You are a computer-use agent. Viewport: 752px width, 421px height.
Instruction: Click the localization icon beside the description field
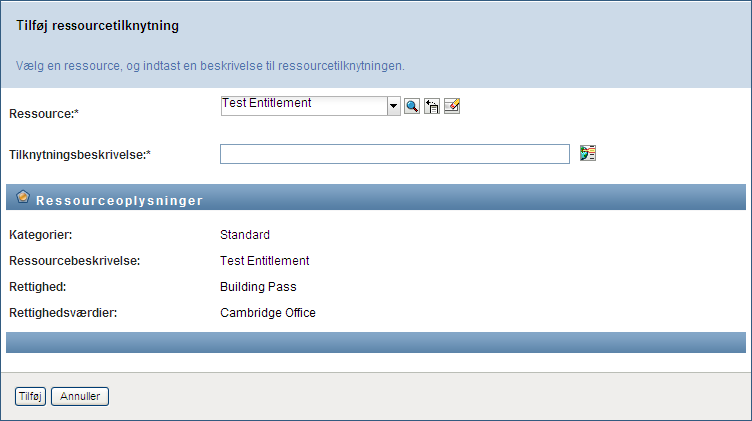588,153
